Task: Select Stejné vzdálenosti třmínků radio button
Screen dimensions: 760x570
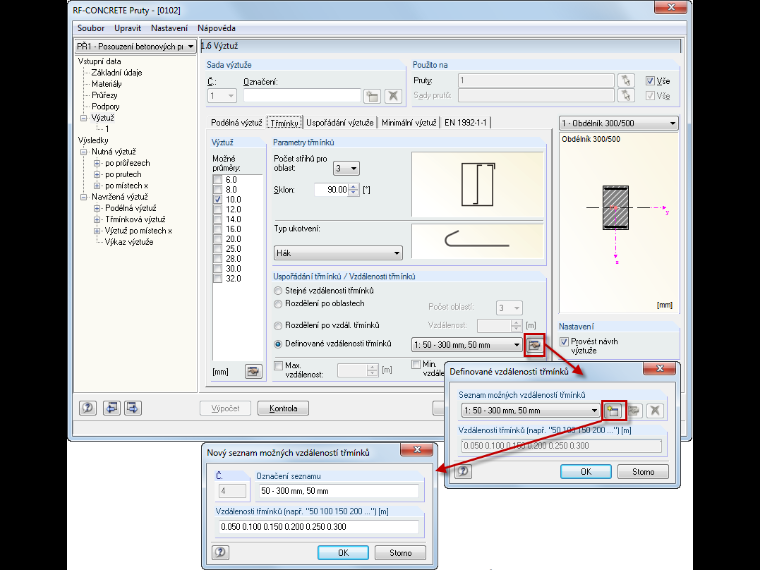Action: pos(278,291)
